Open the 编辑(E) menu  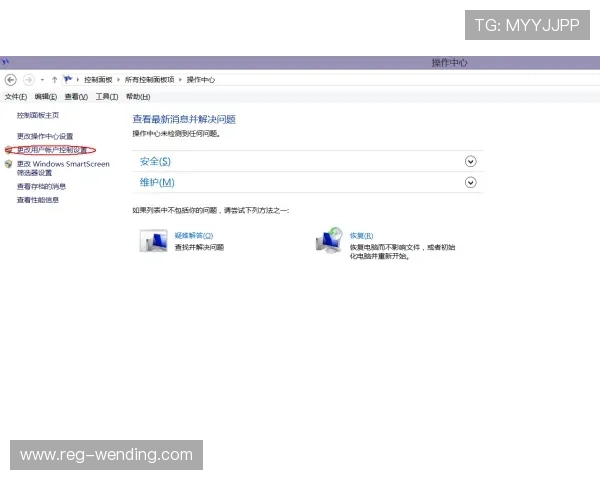46,97
